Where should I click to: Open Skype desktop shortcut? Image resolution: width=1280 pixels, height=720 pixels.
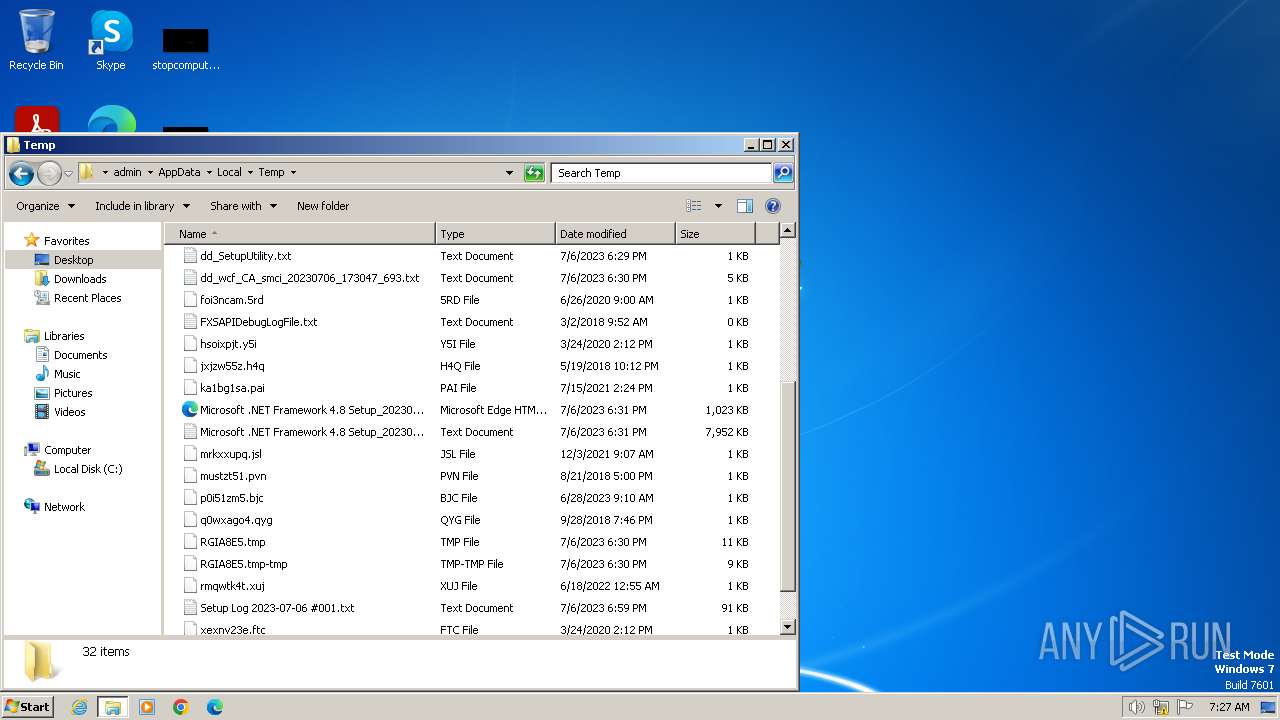(111, 40)
